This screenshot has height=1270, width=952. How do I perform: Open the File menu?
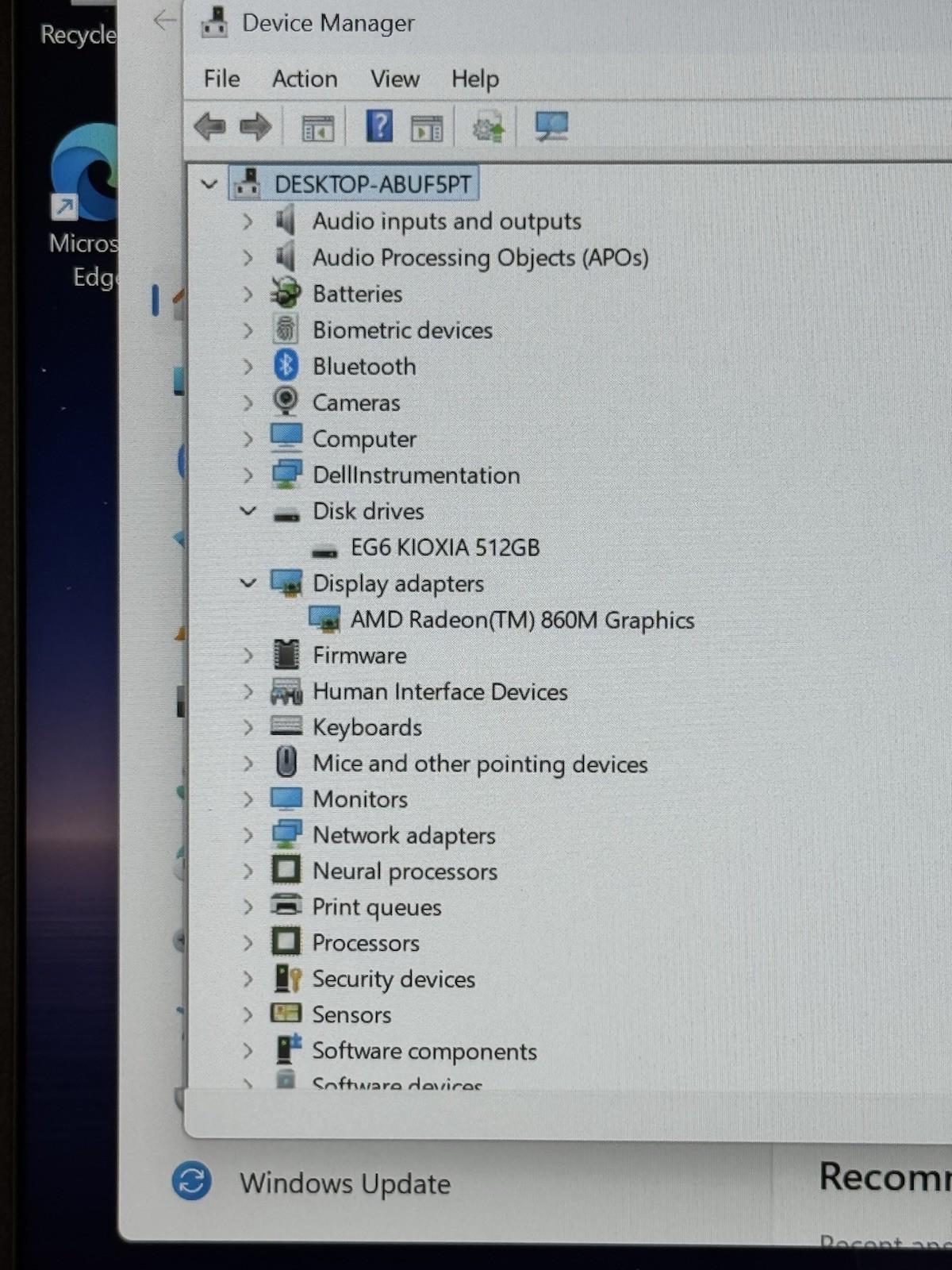coord(221,79)
